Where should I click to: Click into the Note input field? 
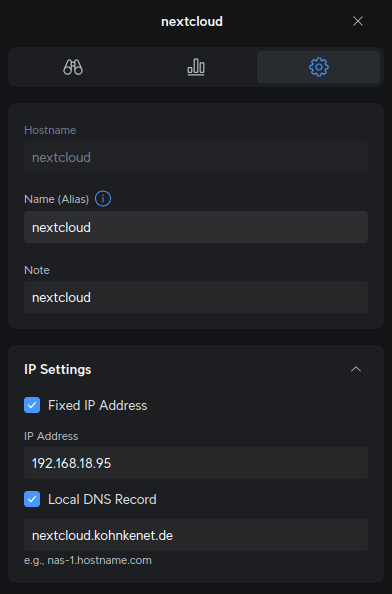(x=196, y=297)
